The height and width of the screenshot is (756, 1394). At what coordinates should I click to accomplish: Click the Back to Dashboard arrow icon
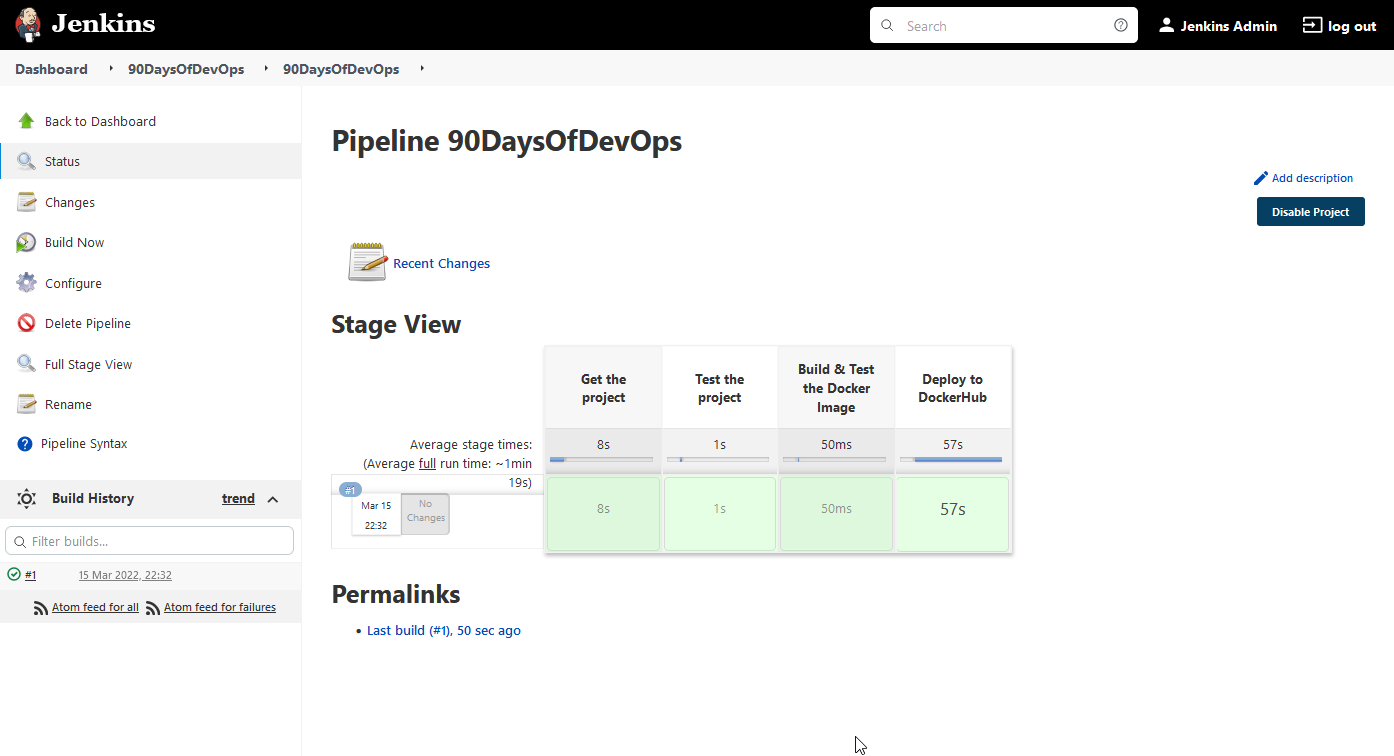point(27,121)
